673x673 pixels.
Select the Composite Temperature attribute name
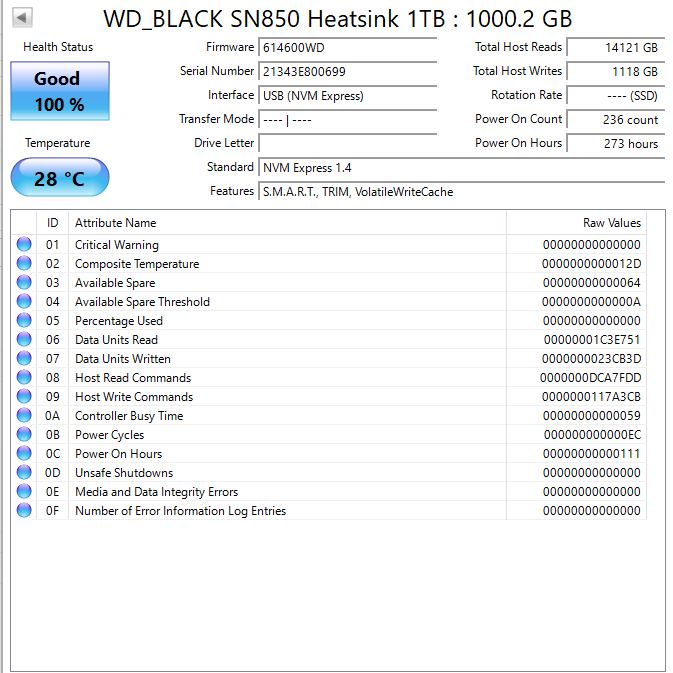point(137,264)
